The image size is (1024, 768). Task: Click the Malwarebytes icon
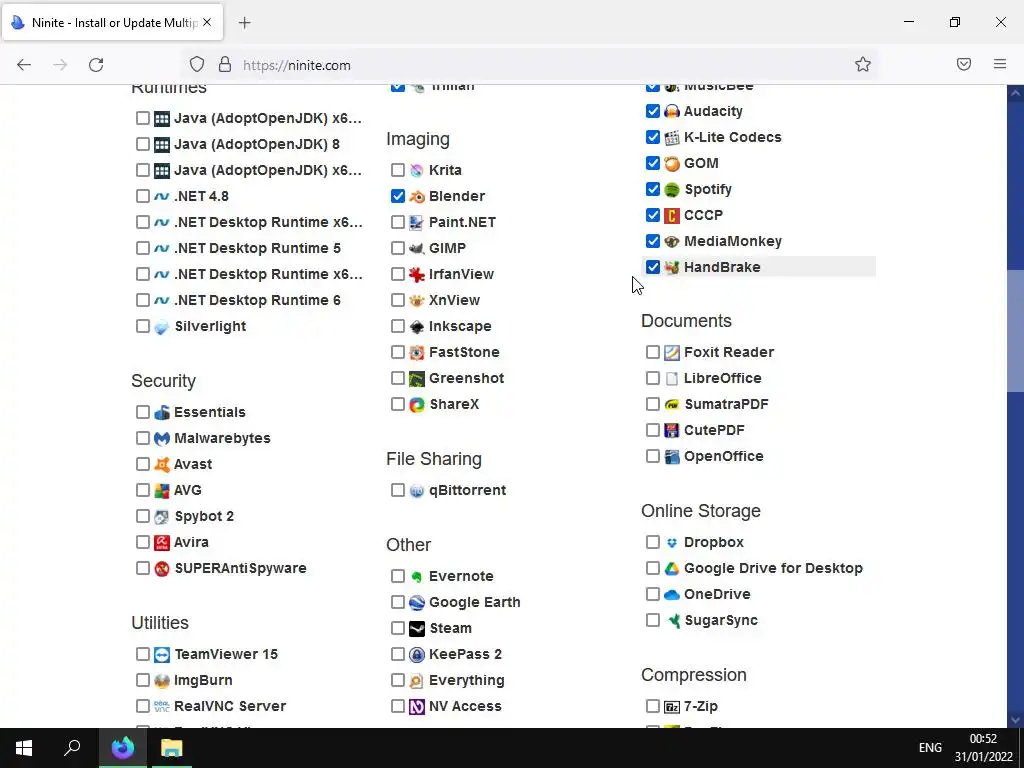162,439
